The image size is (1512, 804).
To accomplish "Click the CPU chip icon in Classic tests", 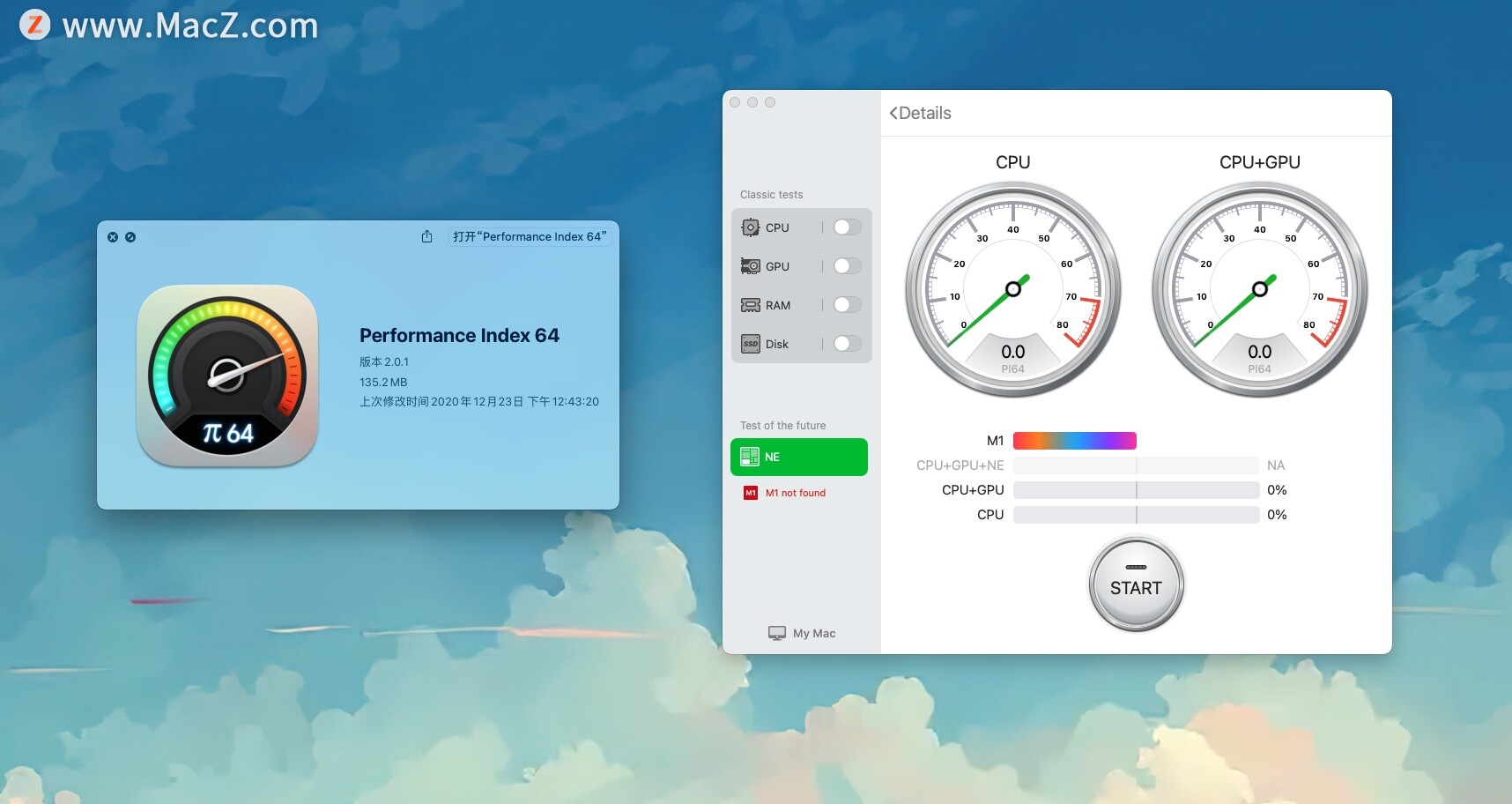I will 750,227.
